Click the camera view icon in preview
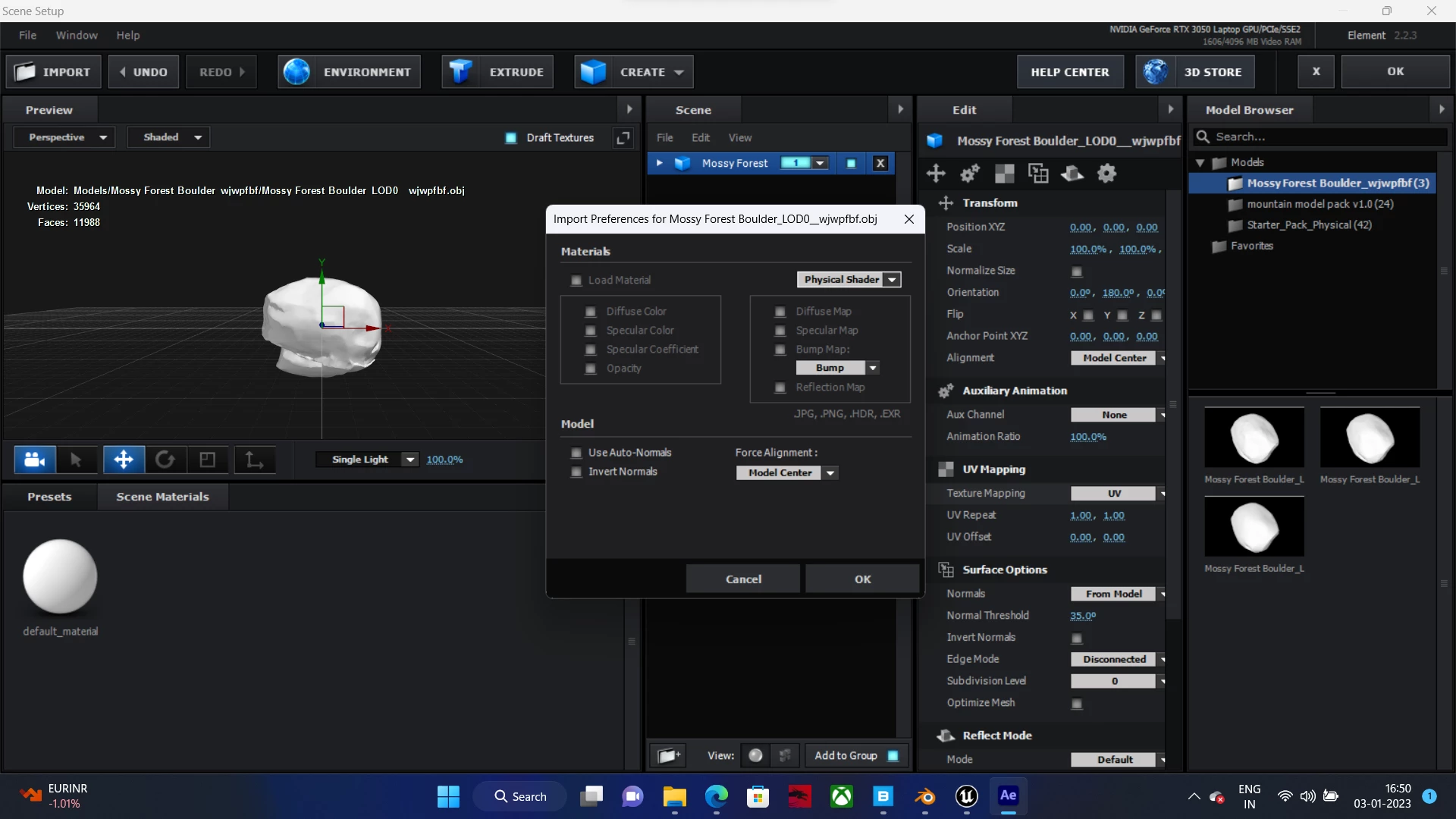This screenshot has height=819, width=1456. [35, 460]
